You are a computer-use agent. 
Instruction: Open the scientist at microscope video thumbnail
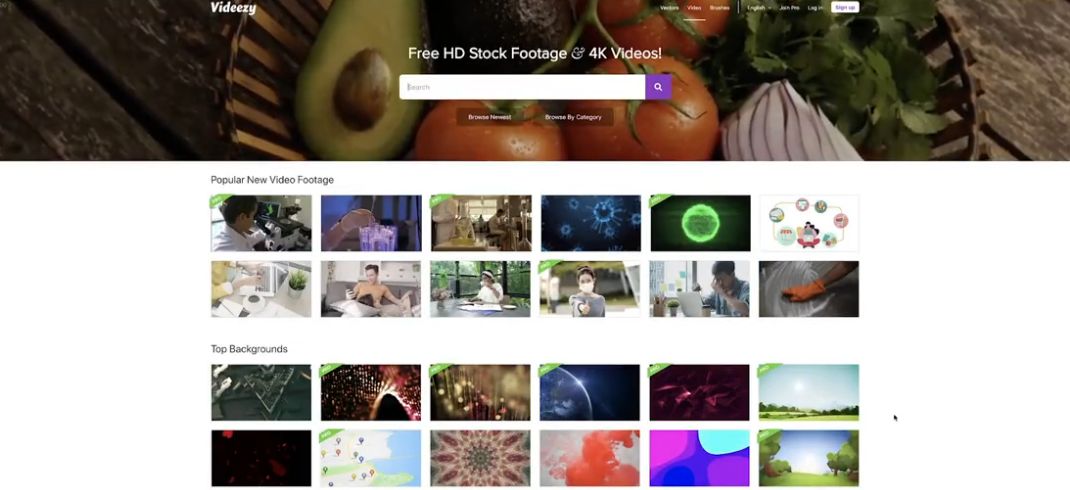click(x=261, y=223)
